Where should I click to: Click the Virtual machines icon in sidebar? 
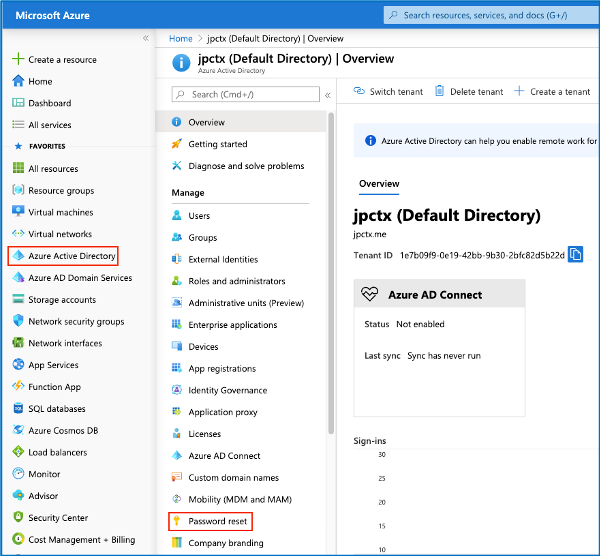coord(18,212)
